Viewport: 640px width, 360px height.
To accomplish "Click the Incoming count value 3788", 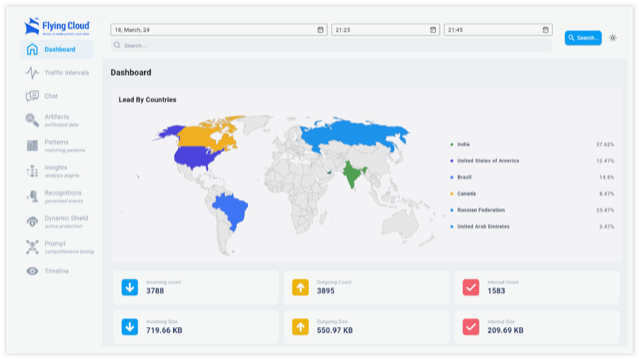I will tap(155, 291).
